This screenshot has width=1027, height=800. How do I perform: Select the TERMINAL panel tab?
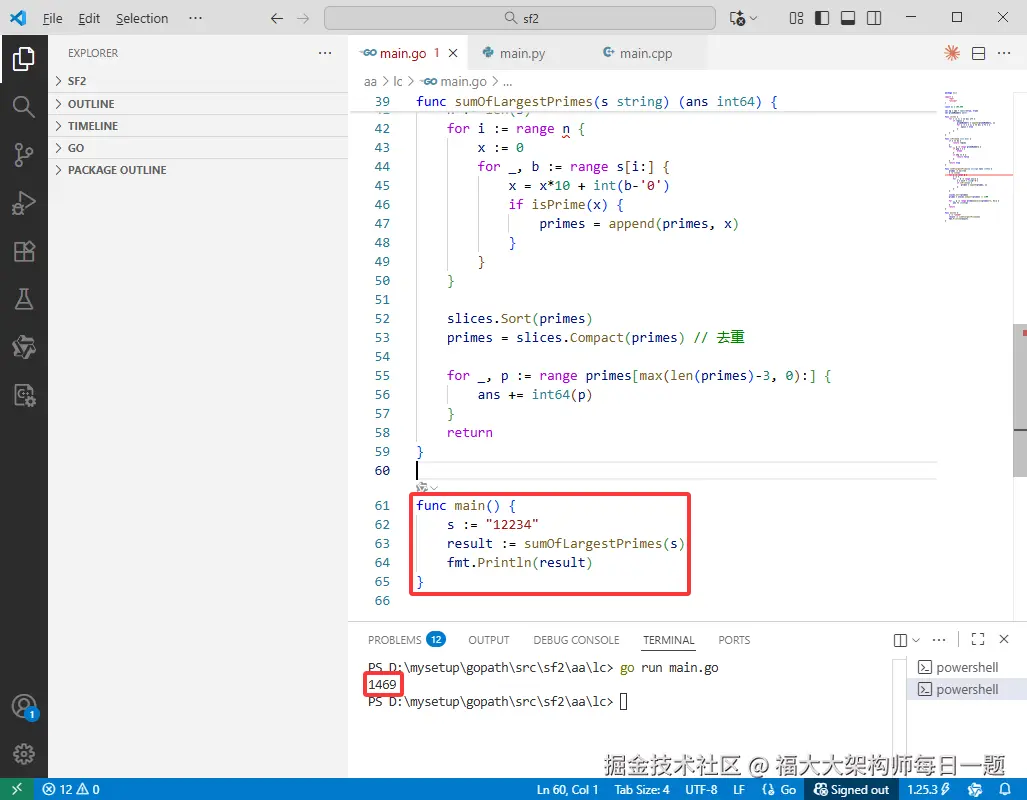(668, 639)
